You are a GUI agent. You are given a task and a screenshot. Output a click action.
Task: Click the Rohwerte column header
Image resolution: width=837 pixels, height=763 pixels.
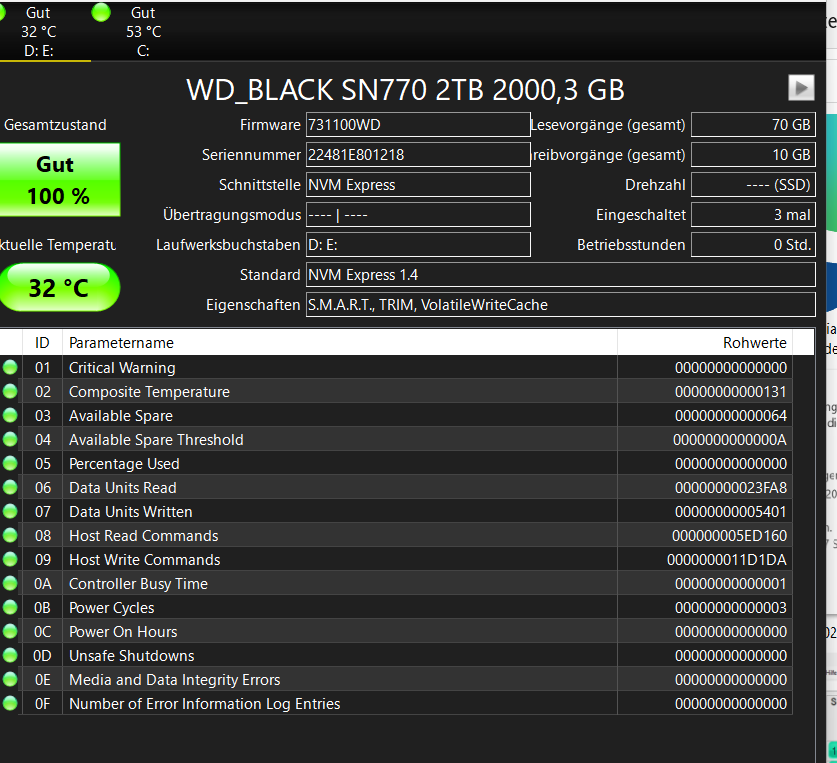(x=705, y=343)
